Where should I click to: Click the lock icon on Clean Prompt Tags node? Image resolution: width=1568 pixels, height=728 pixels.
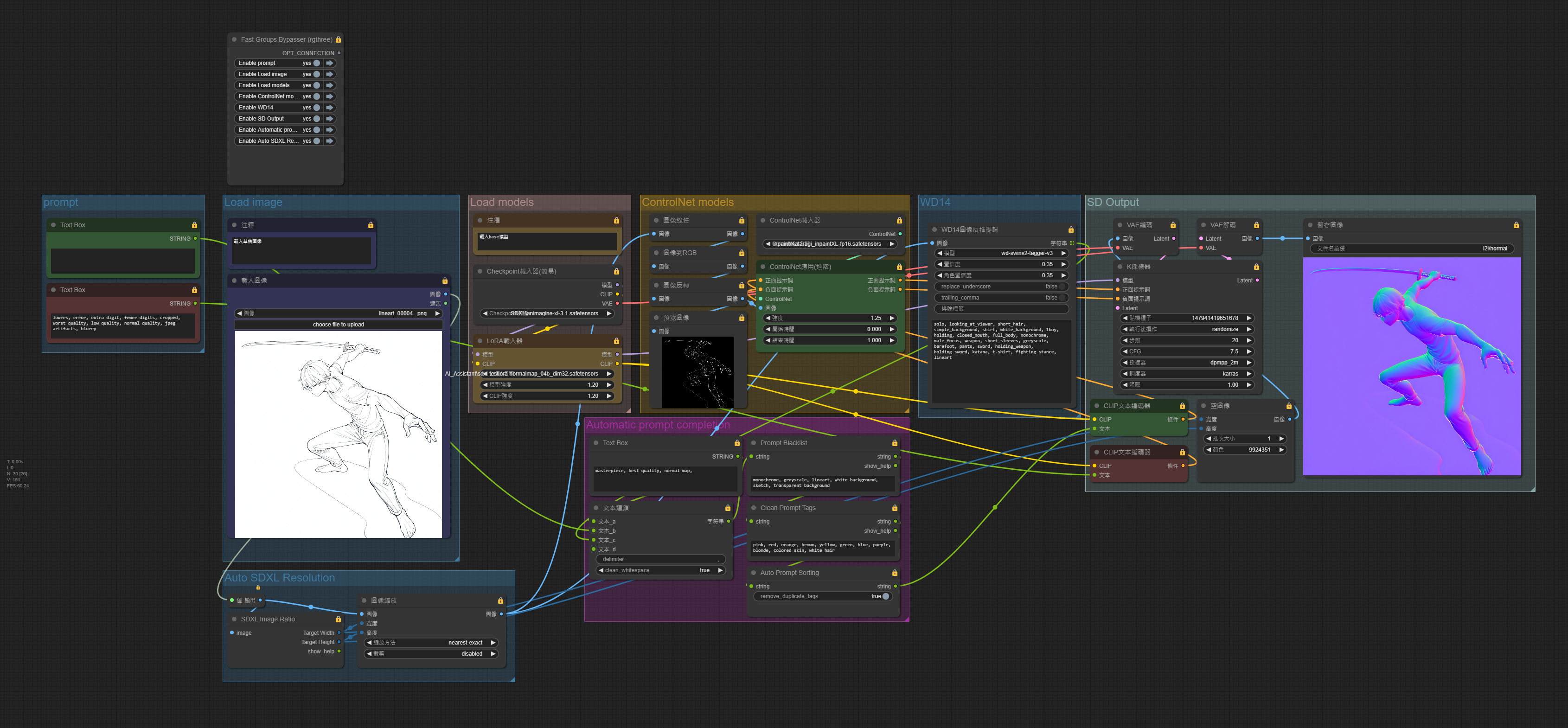pos(895,508)
